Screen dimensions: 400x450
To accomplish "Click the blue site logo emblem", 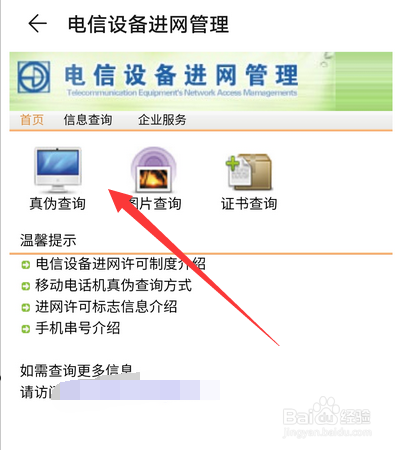I will (34, 77).
